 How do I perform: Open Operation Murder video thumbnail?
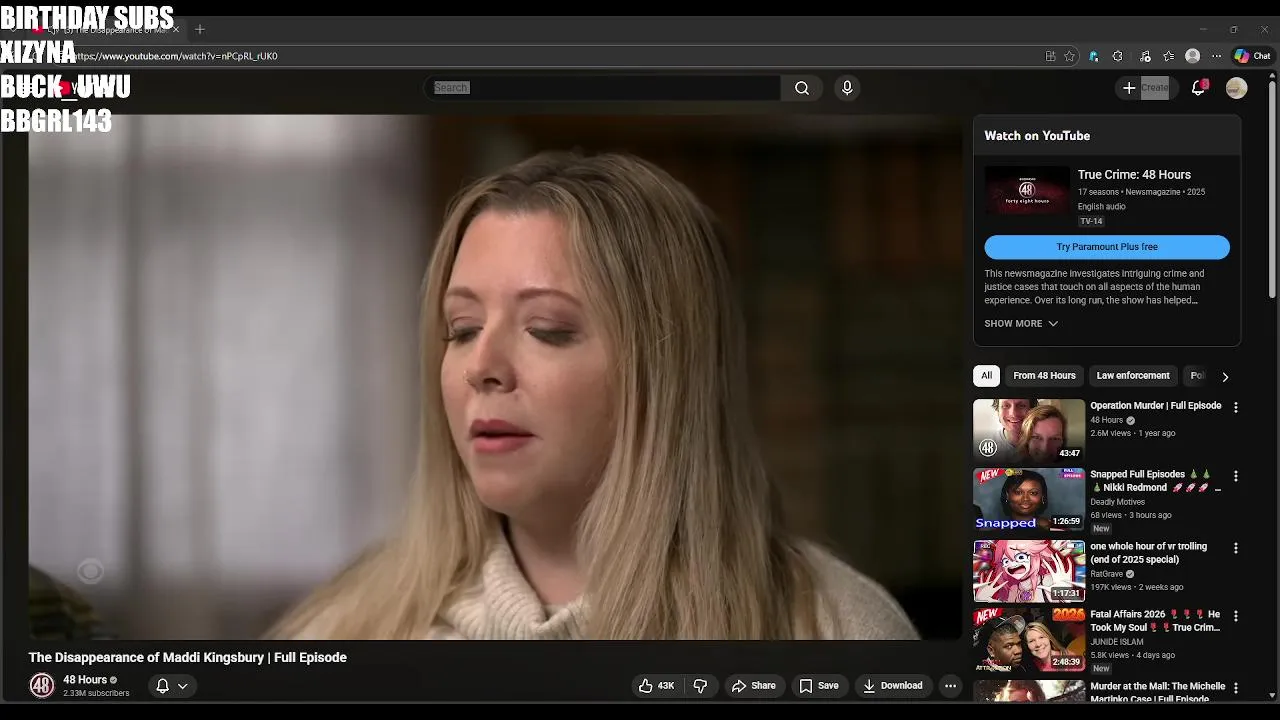[1029, 430]
